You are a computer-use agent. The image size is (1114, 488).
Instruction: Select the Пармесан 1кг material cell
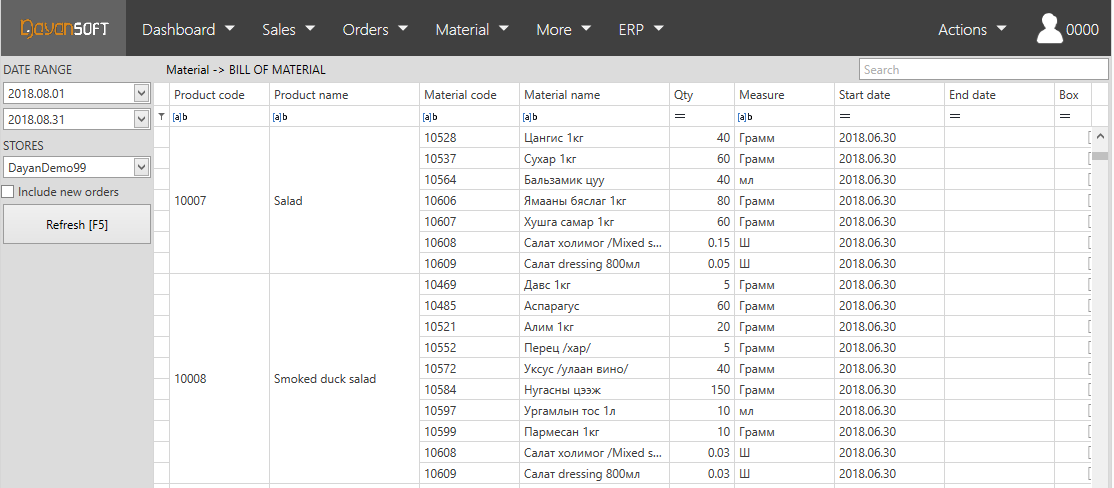(x=595, y=432)
